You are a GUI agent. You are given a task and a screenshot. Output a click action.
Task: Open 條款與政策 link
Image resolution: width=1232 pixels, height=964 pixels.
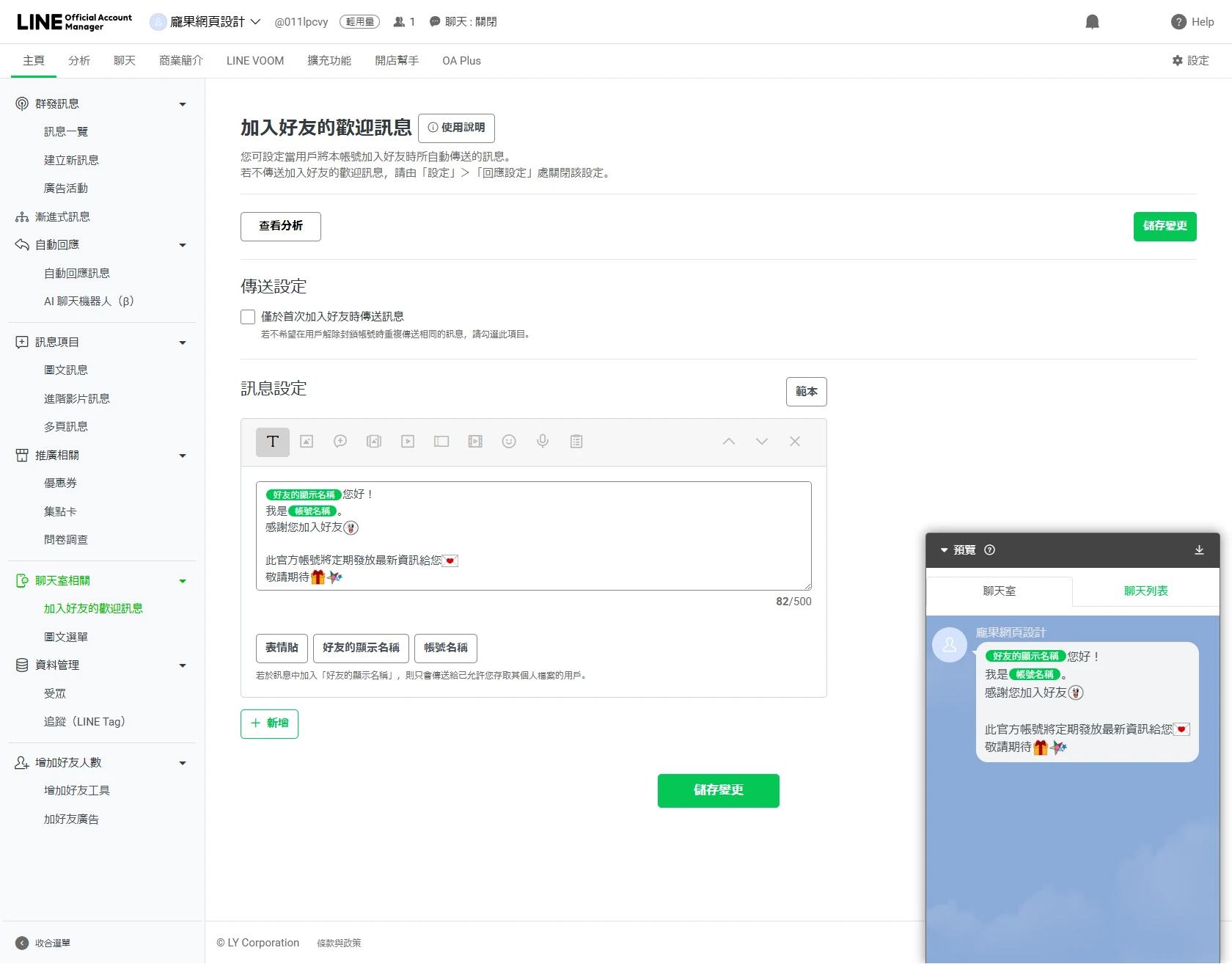coord(339,943)
